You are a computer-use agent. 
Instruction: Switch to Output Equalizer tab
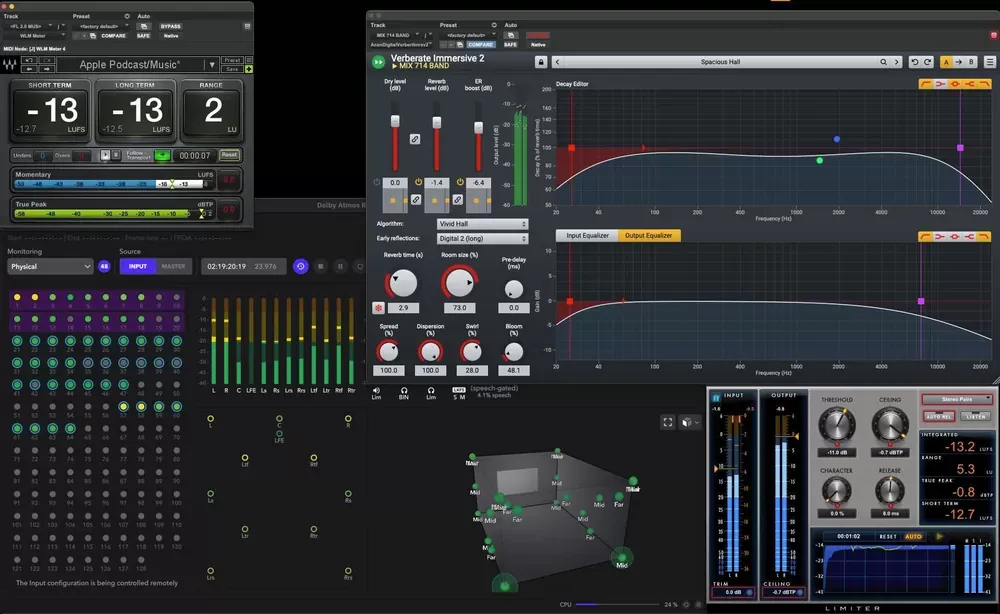pyautogui.click(x=649, y=235)
